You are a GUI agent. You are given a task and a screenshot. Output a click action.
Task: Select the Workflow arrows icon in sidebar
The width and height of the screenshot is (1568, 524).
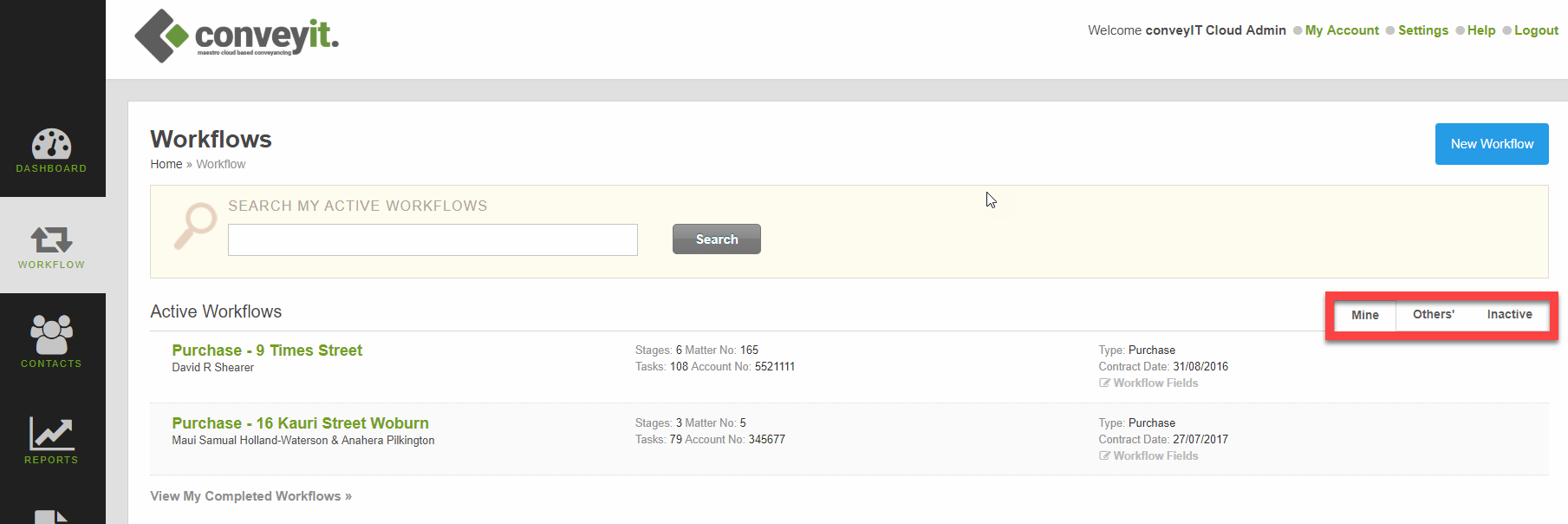click(51, 239)
